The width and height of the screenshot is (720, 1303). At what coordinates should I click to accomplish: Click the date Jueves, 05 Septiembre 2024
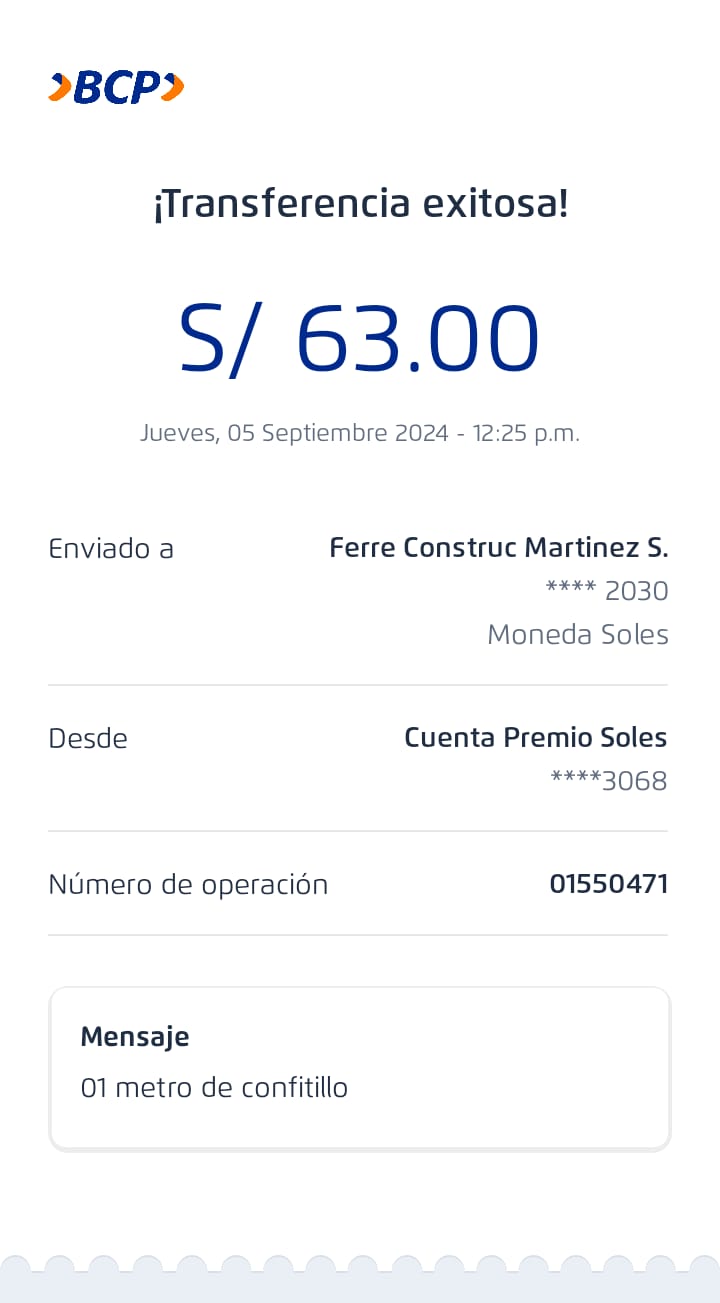294,433
